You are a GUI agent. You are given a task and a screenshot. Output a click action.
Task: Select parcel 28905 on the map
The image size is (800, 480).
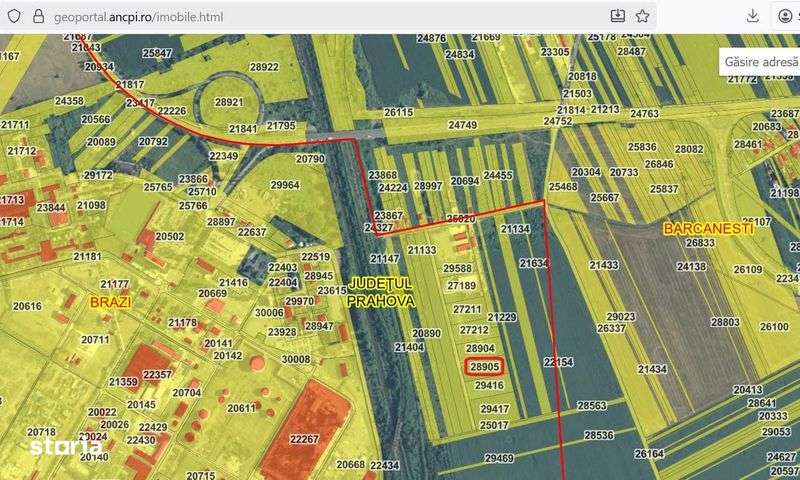[484, 367]
